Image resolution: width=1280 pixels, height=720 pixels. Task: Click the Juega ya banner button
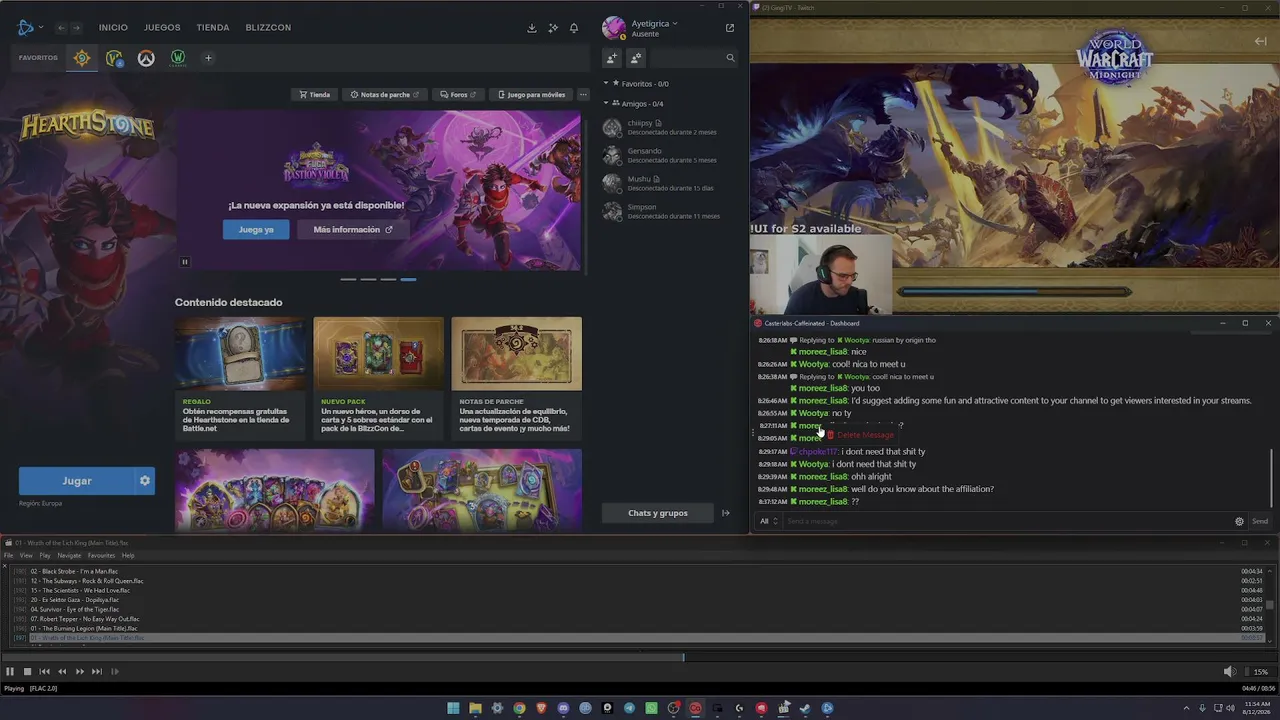(x=256, y=230)
